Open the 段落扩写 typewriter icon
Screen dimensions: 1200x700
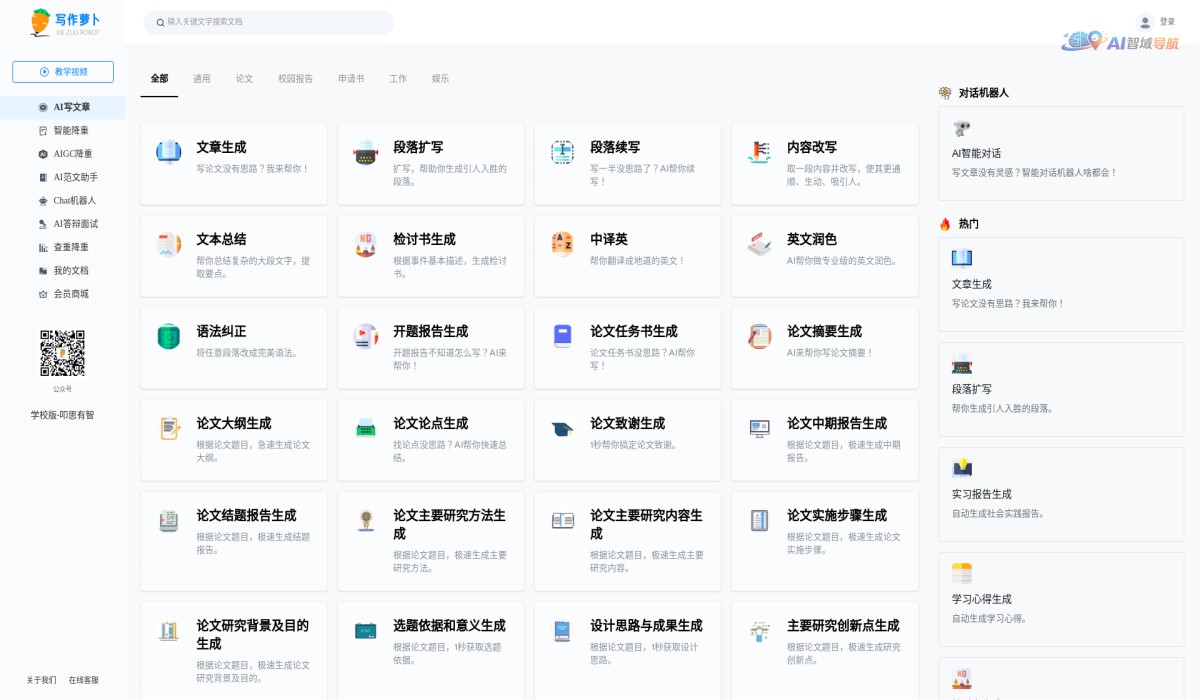coord(365,153)
